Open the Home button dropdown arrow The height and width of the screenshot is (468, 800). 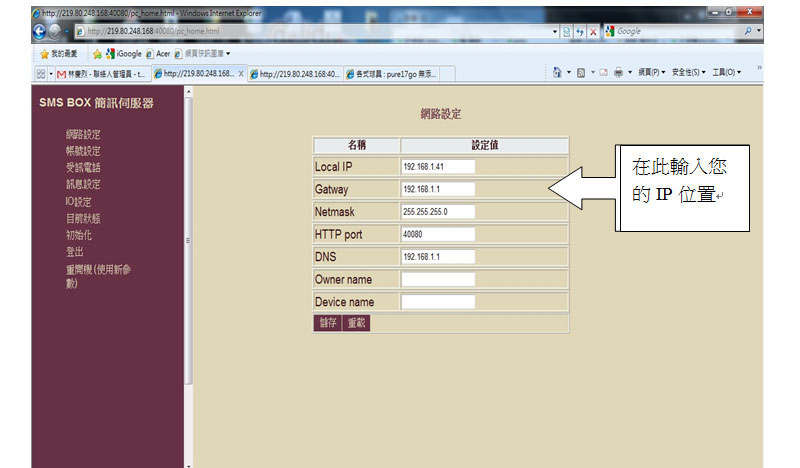click(x=569, y=72)
